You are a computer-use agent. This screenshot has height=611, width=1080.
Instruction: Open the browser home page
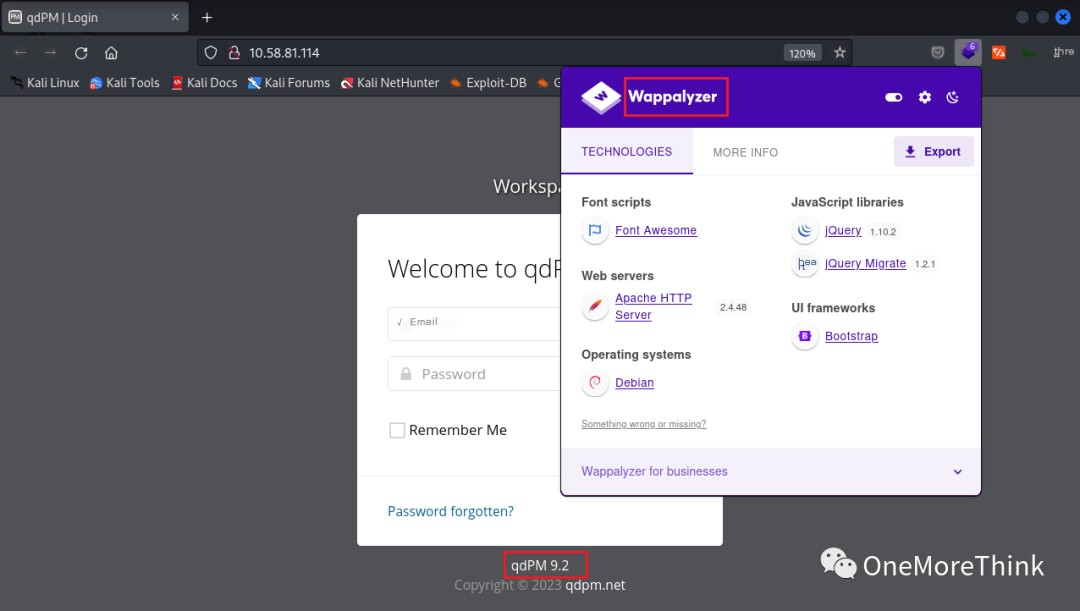click(112, 53)
